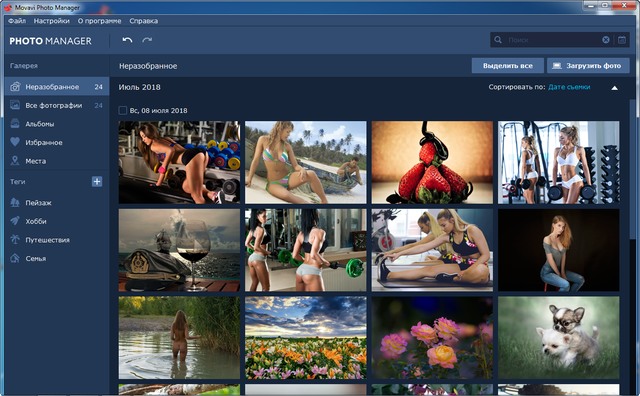Screen dimensions: 640x396
Task: Click the Movavi app icon in title bar
Action: tap(7, 7)
